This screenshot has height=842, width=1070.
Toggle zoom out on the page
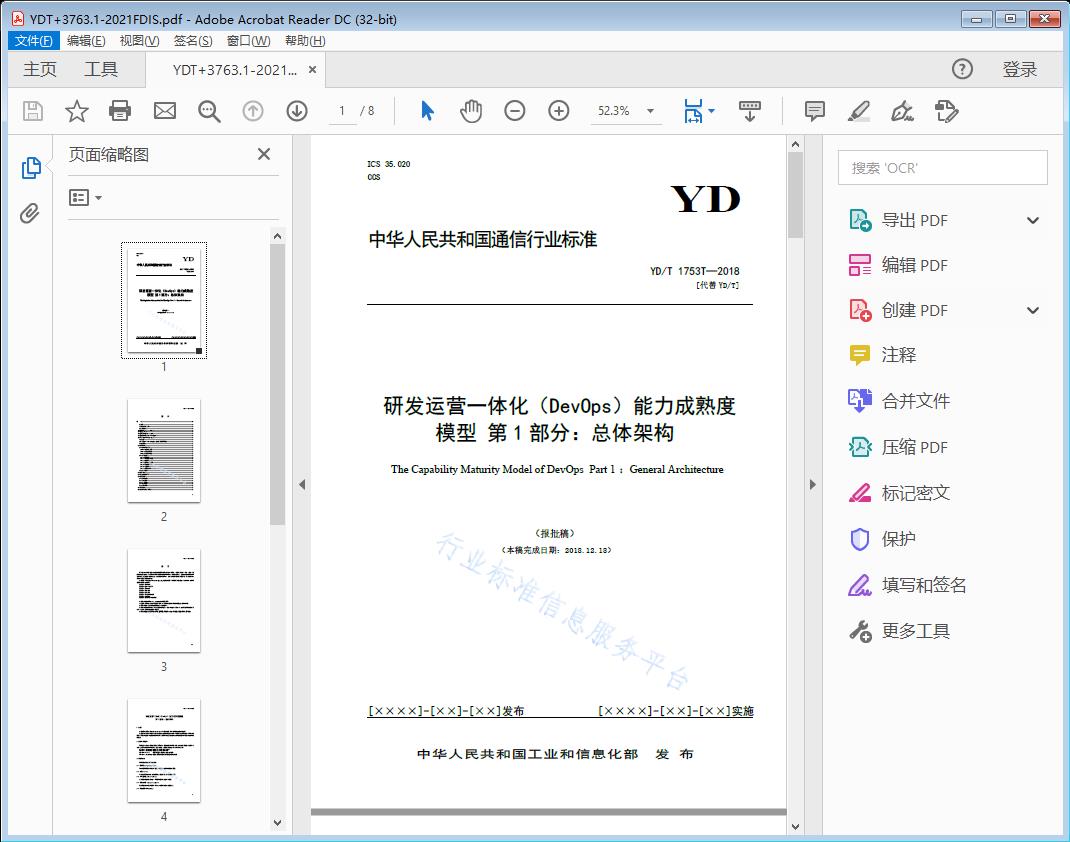pyautogui.click(x=515, y=111)
